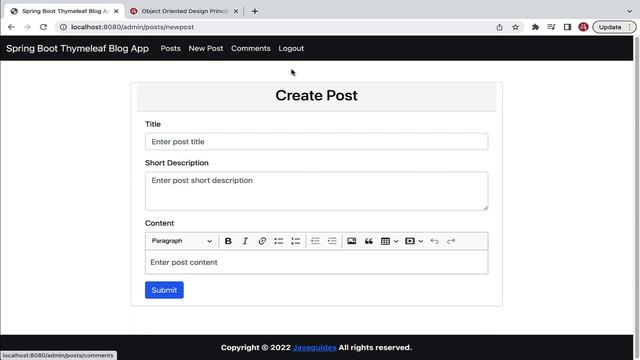Open the tab search chevron
The height and width of the screenshot is (360, 640).
[629, 11]
